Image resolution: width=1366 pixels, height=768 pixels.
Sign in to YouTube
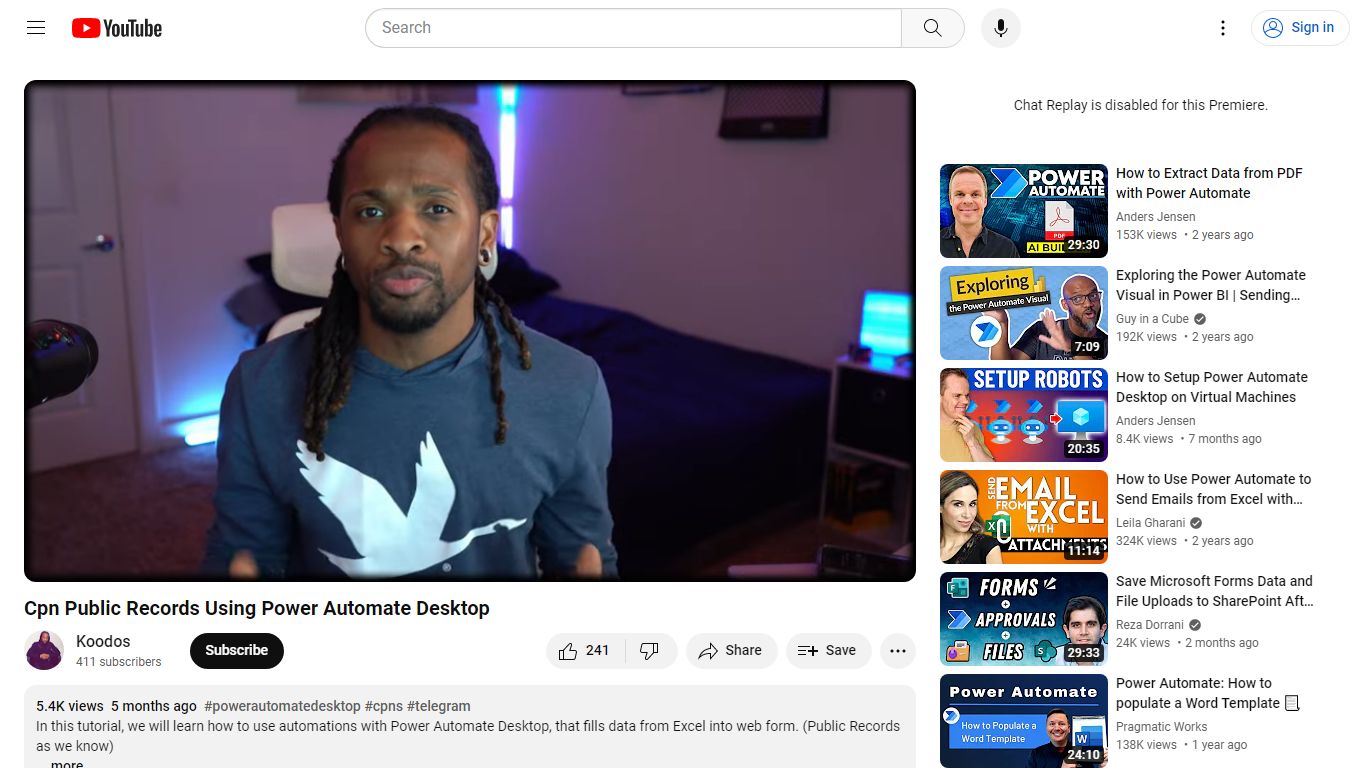[x=1299, y=28]
